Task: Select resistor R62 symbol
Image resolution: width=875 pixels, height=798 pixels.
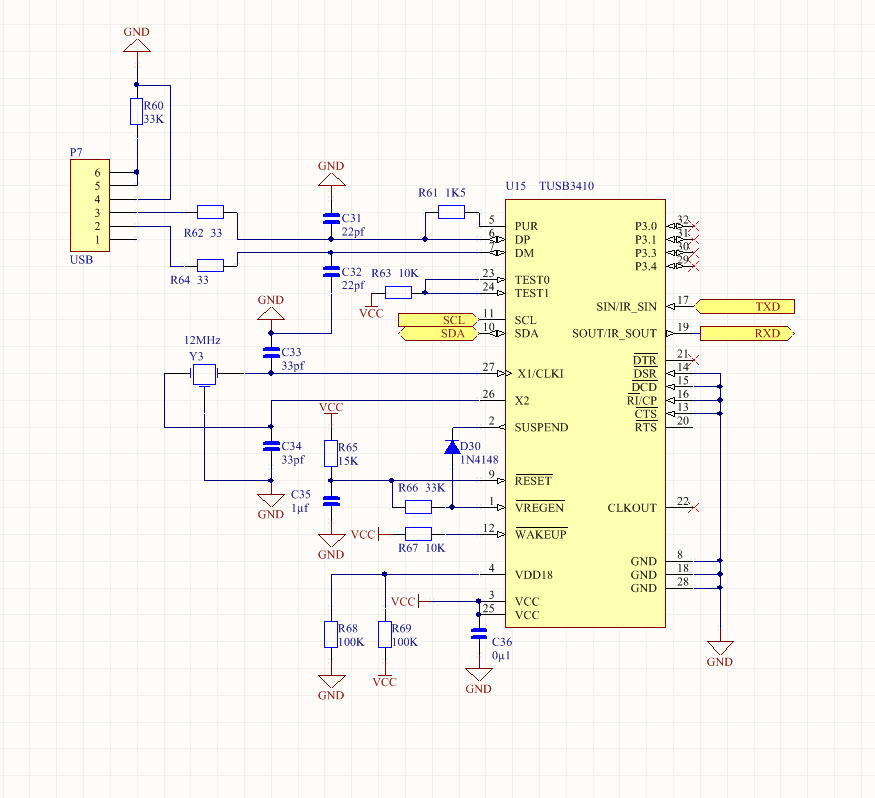Action: (210, 212)
